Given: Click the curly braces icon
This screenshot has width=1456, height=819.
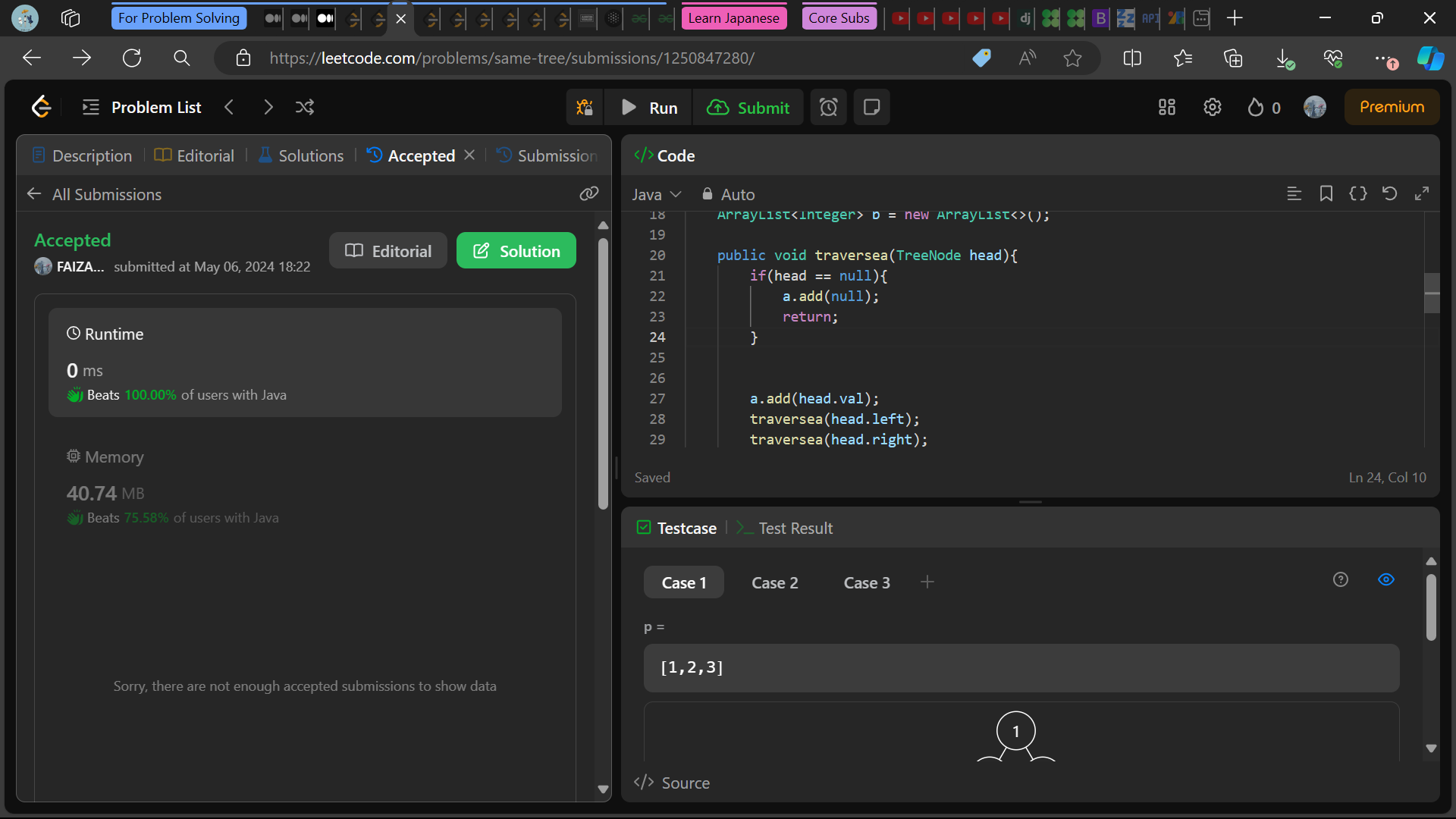Looking at the screenshot, I should [x=1358, y=194].
